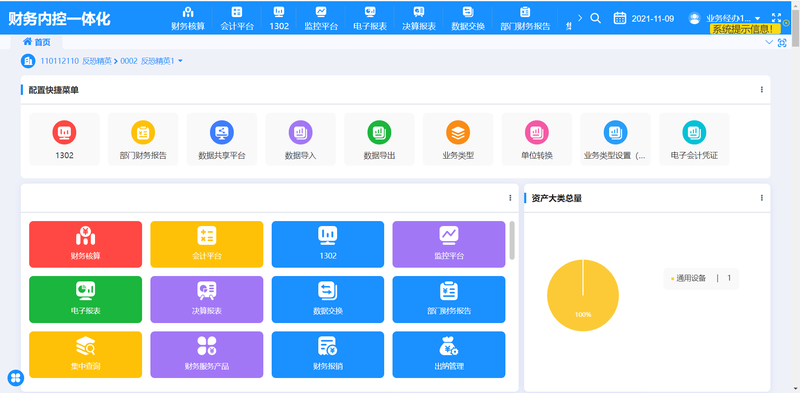The width and height of the screenshot is (800, 393).
Task: Click the floating four-dot menu button
Action: [16, 377]
